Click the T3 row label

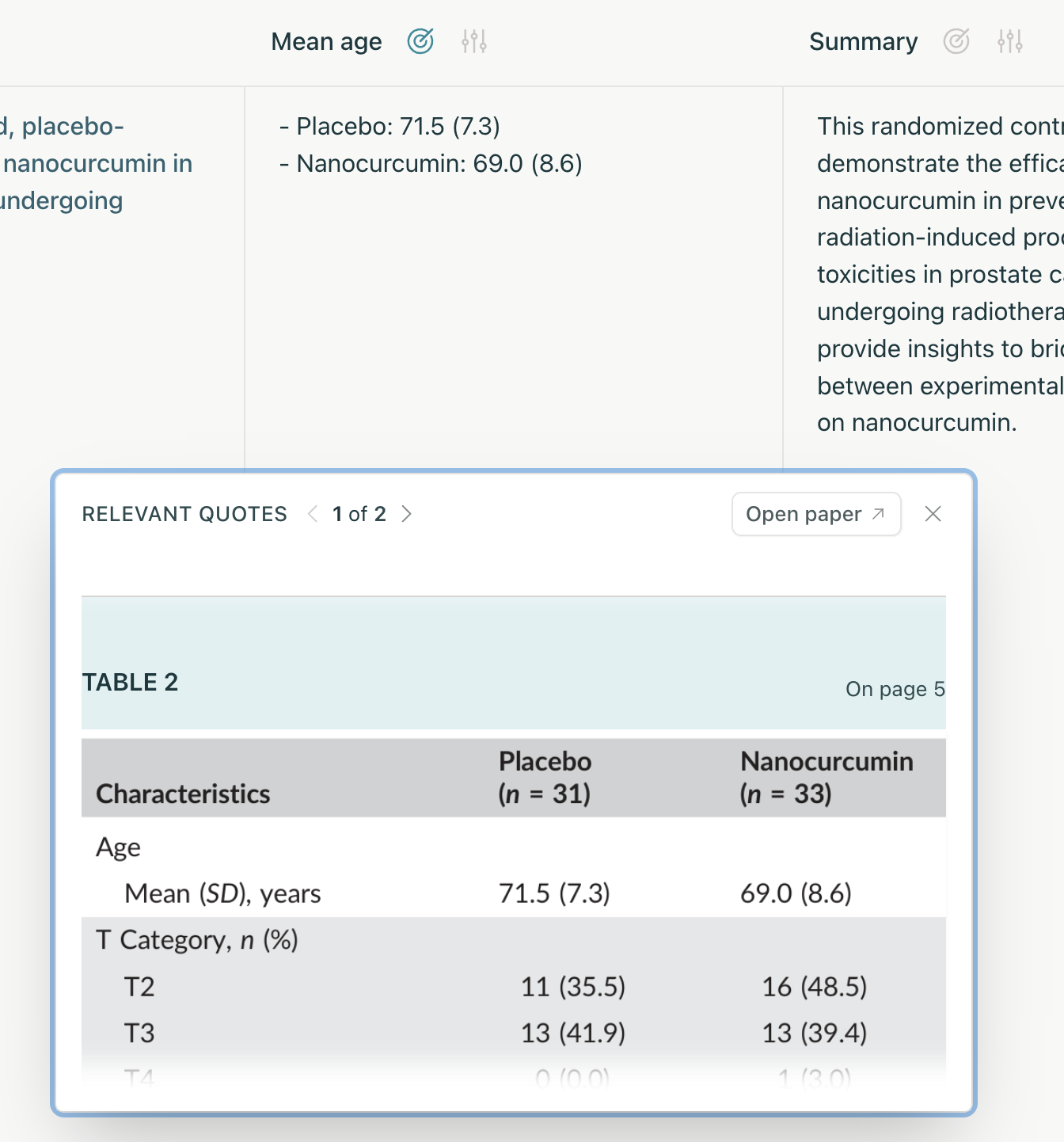pyautogui.click(x=139, y=1034)
